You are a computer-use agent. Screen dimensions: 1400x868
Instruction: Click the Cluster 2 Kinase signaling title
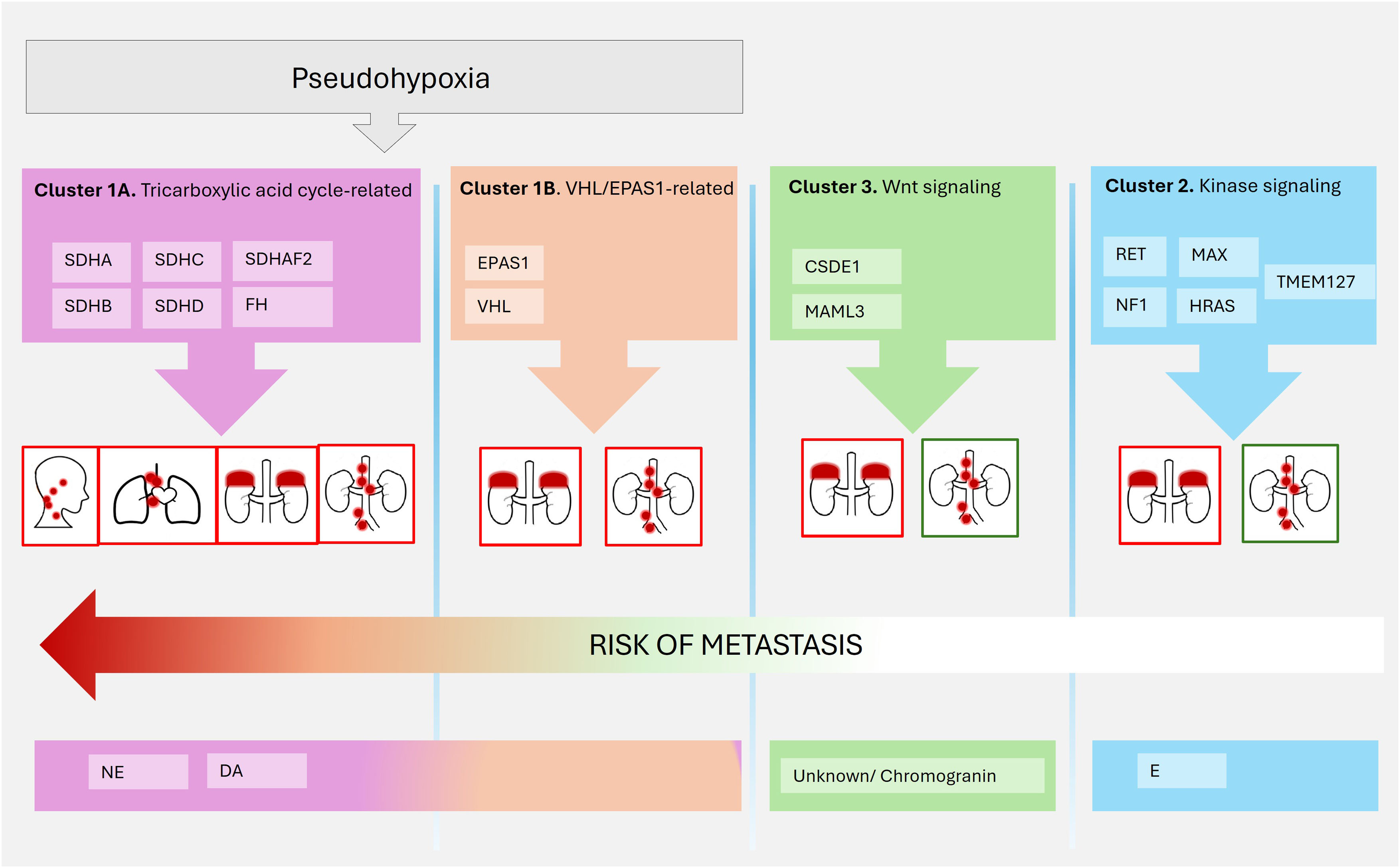point(1222,186)
